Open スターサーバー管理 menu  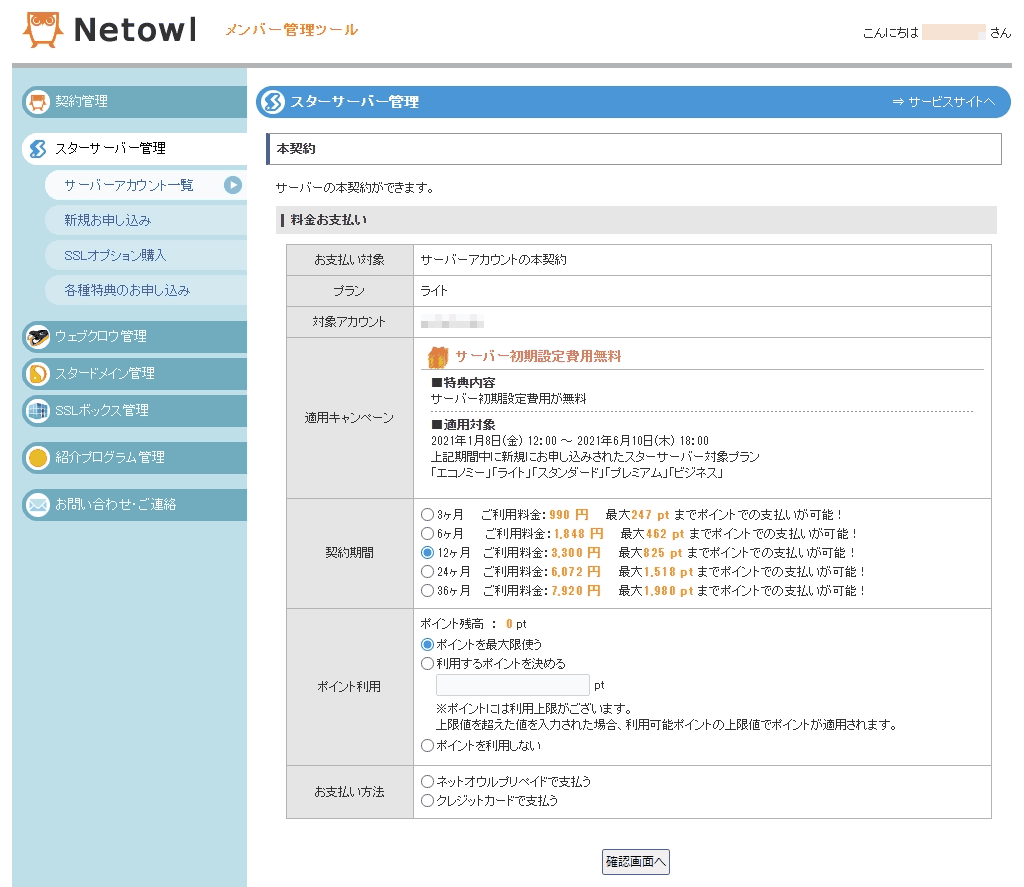point(135,149)
